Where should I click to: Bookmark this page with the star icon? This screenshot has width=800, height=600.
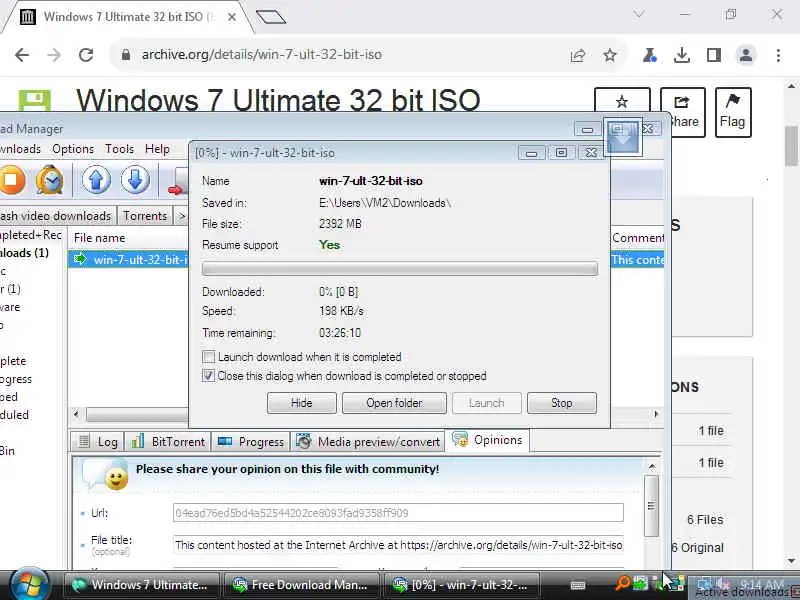click(610, 55)
